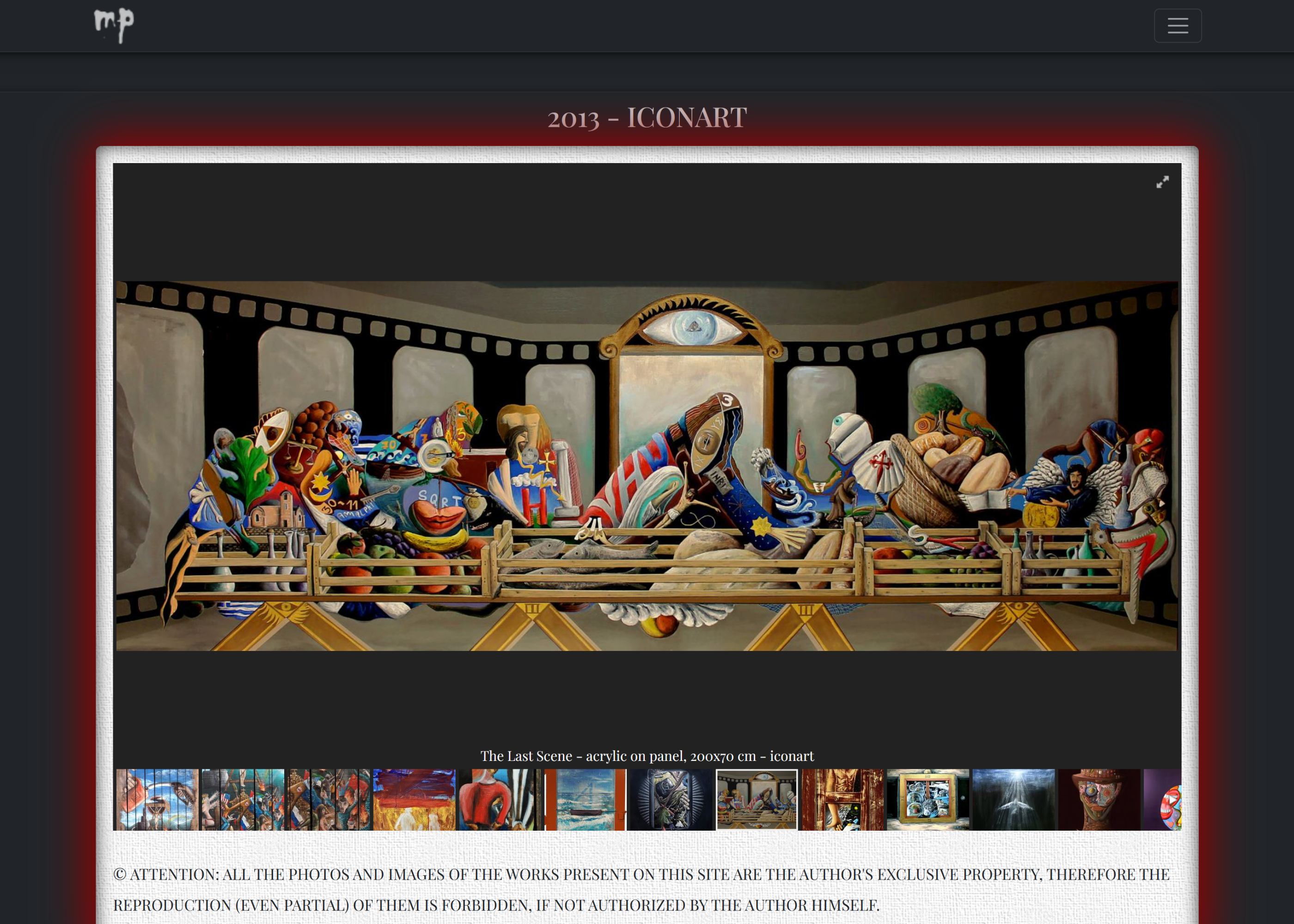
Task: Select the highlighted Last Scene thumbnail
Action: coord(757,799)
